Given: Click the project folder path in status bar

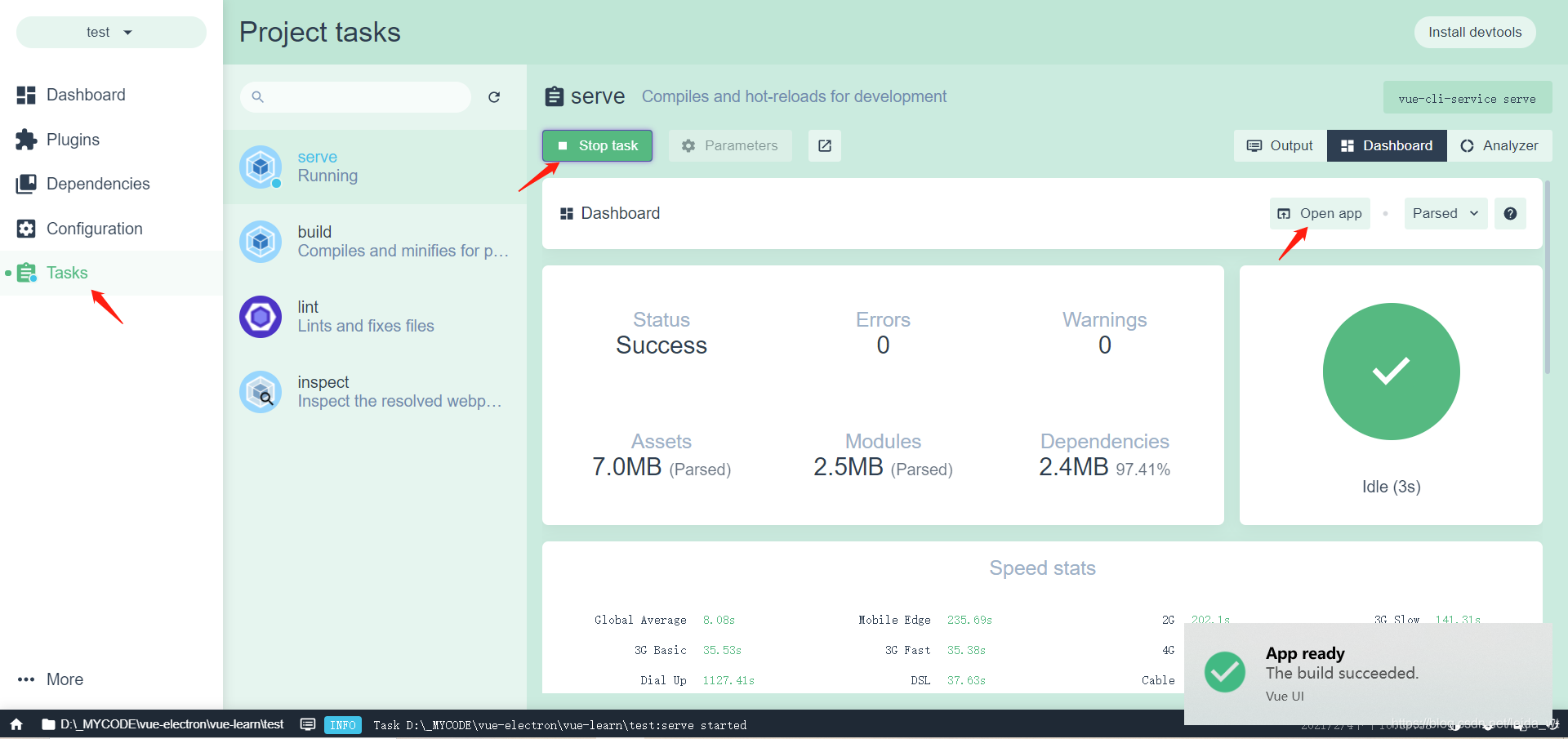Looking at the screenshot, I should (163, 724).
